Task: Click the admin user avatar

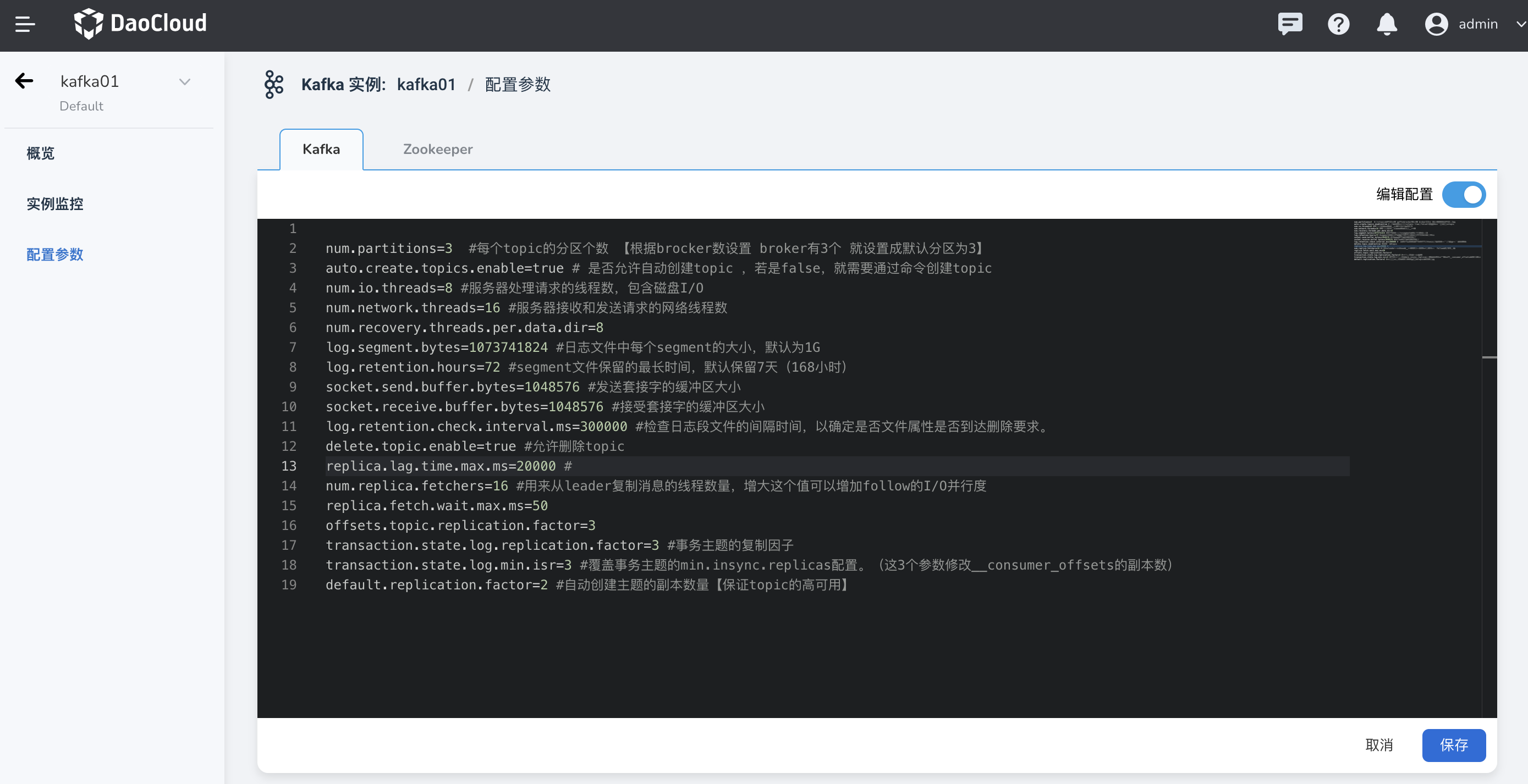Action: [1436, 24]
